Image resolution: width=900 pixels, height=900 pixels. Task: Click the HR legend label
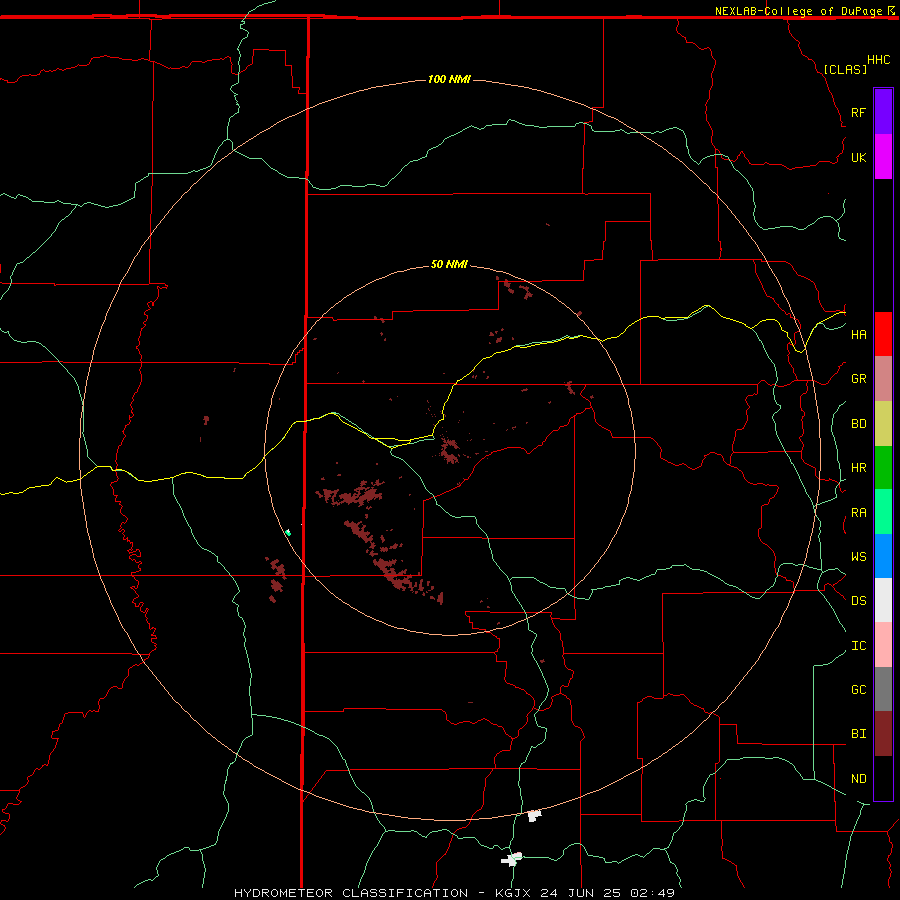tap(858, 468)
